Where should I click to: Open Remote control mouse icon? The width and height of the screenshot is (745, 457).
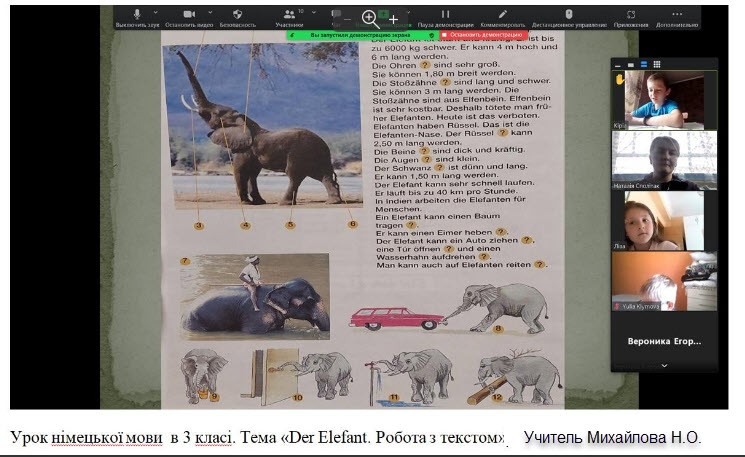point(569,15)
